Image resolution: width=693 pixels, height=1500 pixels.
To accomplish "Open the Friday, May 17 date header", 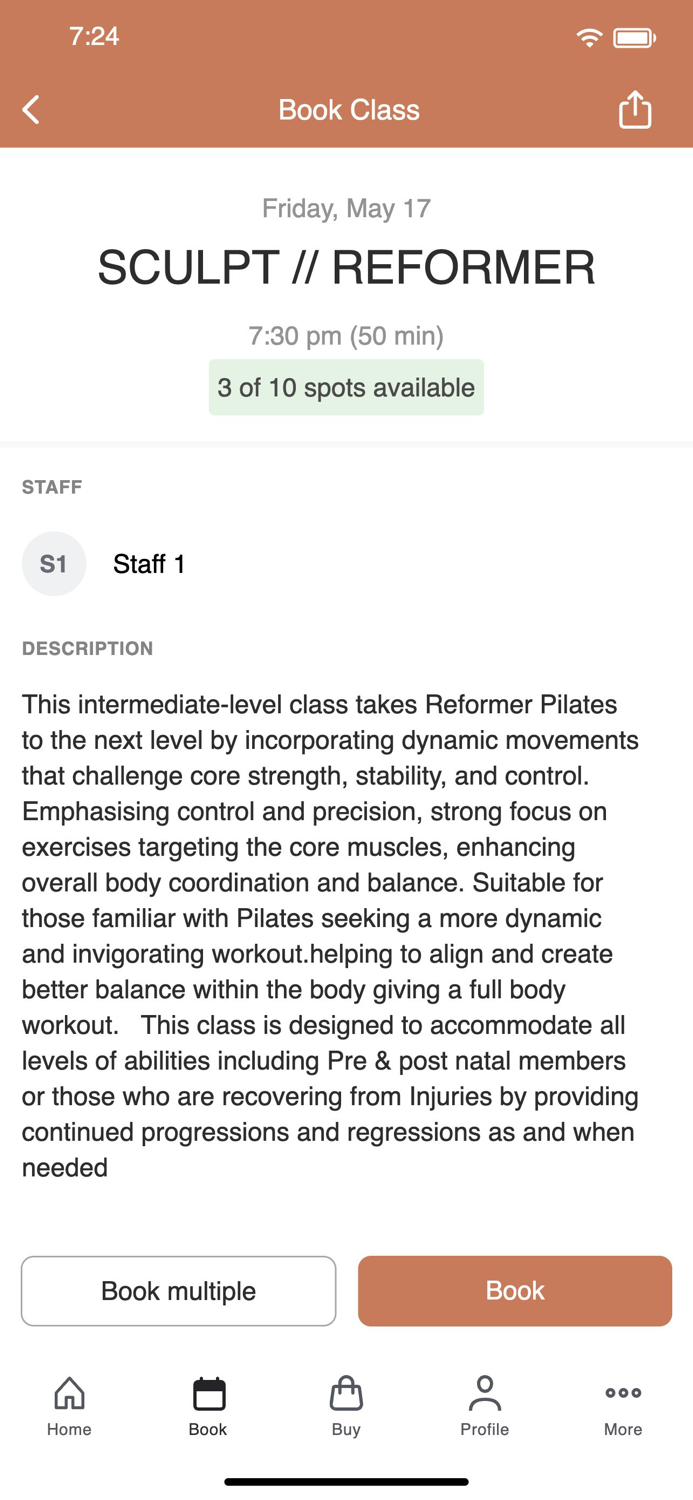I will click(x=346, y=208).
